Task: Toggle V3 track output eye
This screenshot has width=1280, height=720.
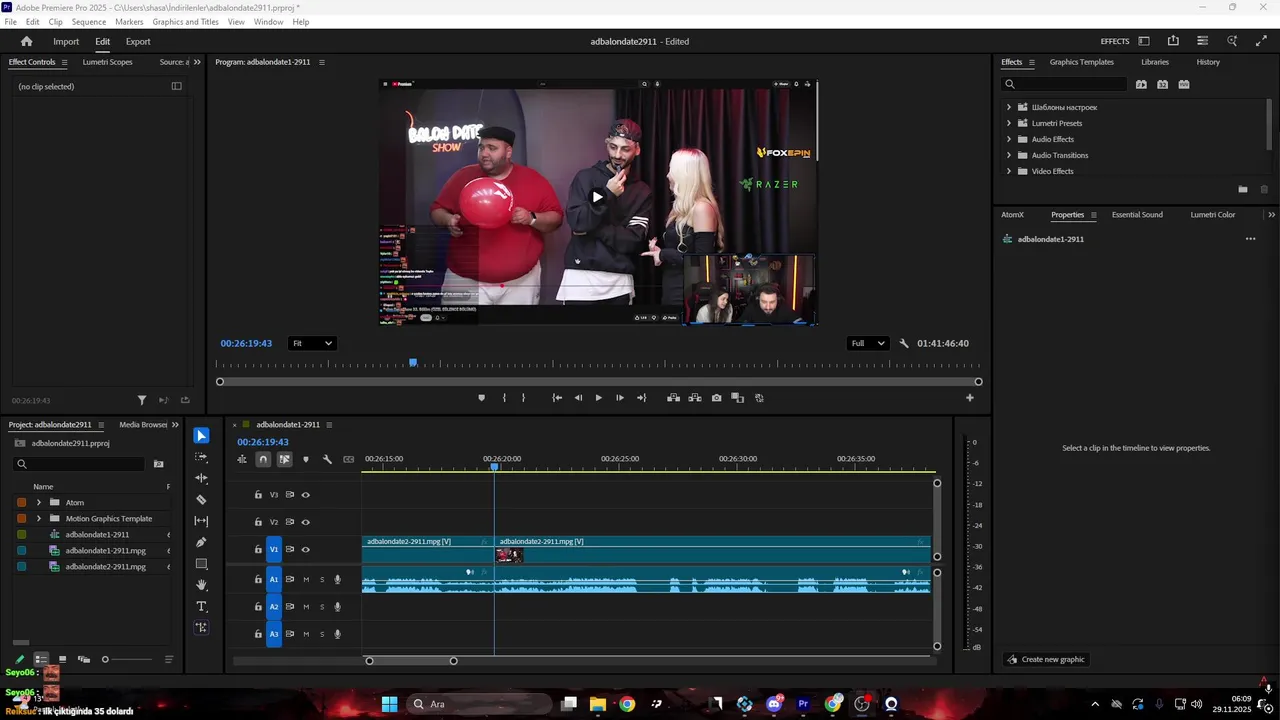Action: (x=306, y=495)
